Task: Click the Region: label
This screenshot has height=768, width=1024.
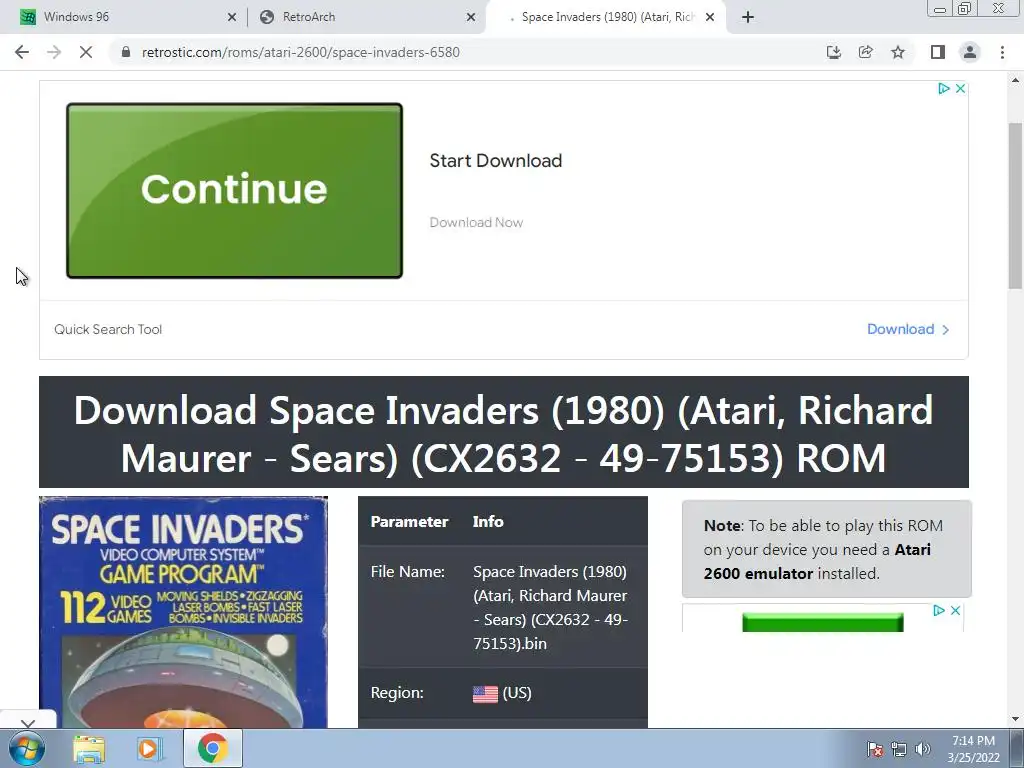Action: (x=397, y=693)
